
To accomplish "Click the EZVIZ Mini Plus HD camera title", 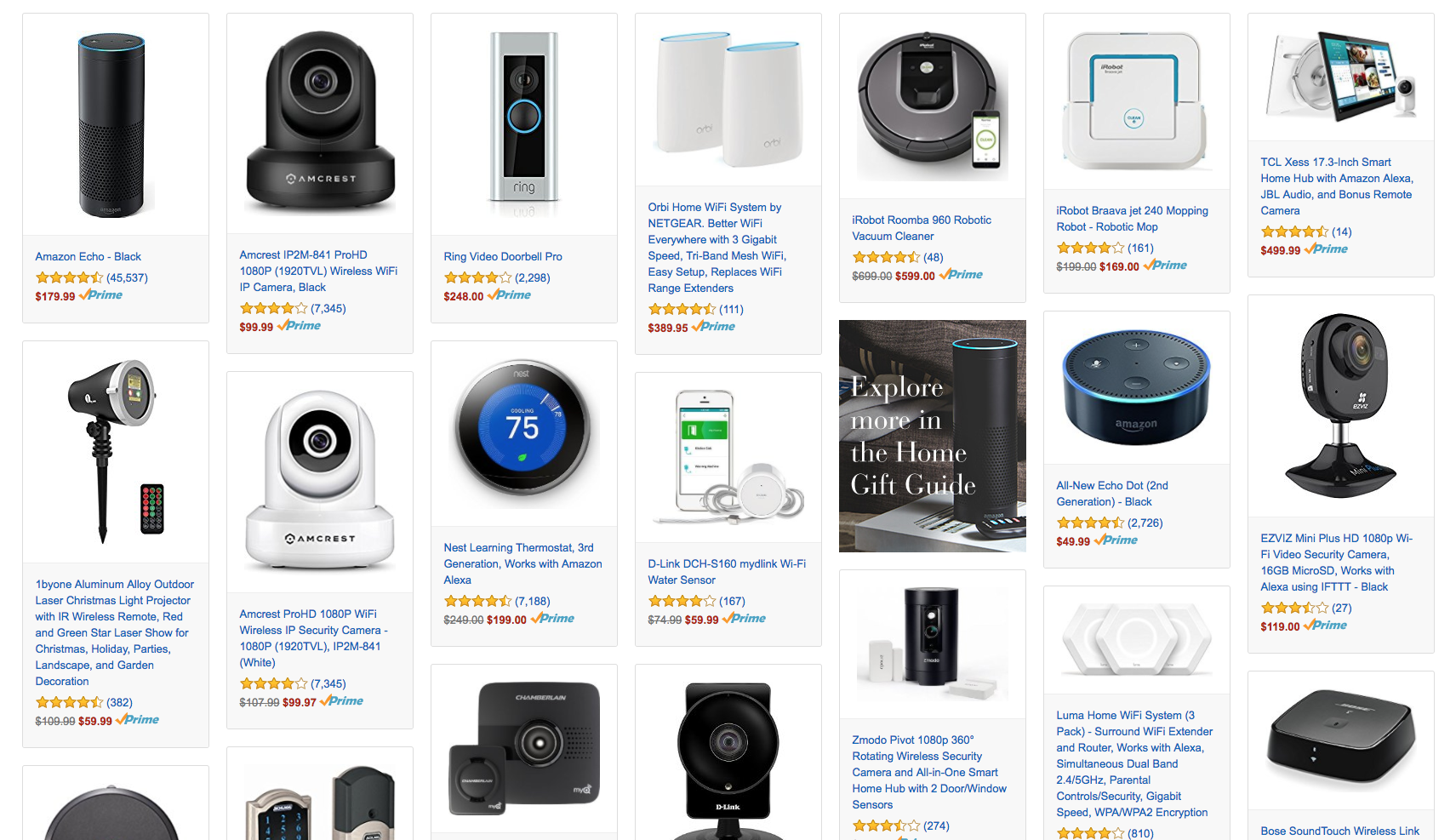I will click(x=1337, y=563).
